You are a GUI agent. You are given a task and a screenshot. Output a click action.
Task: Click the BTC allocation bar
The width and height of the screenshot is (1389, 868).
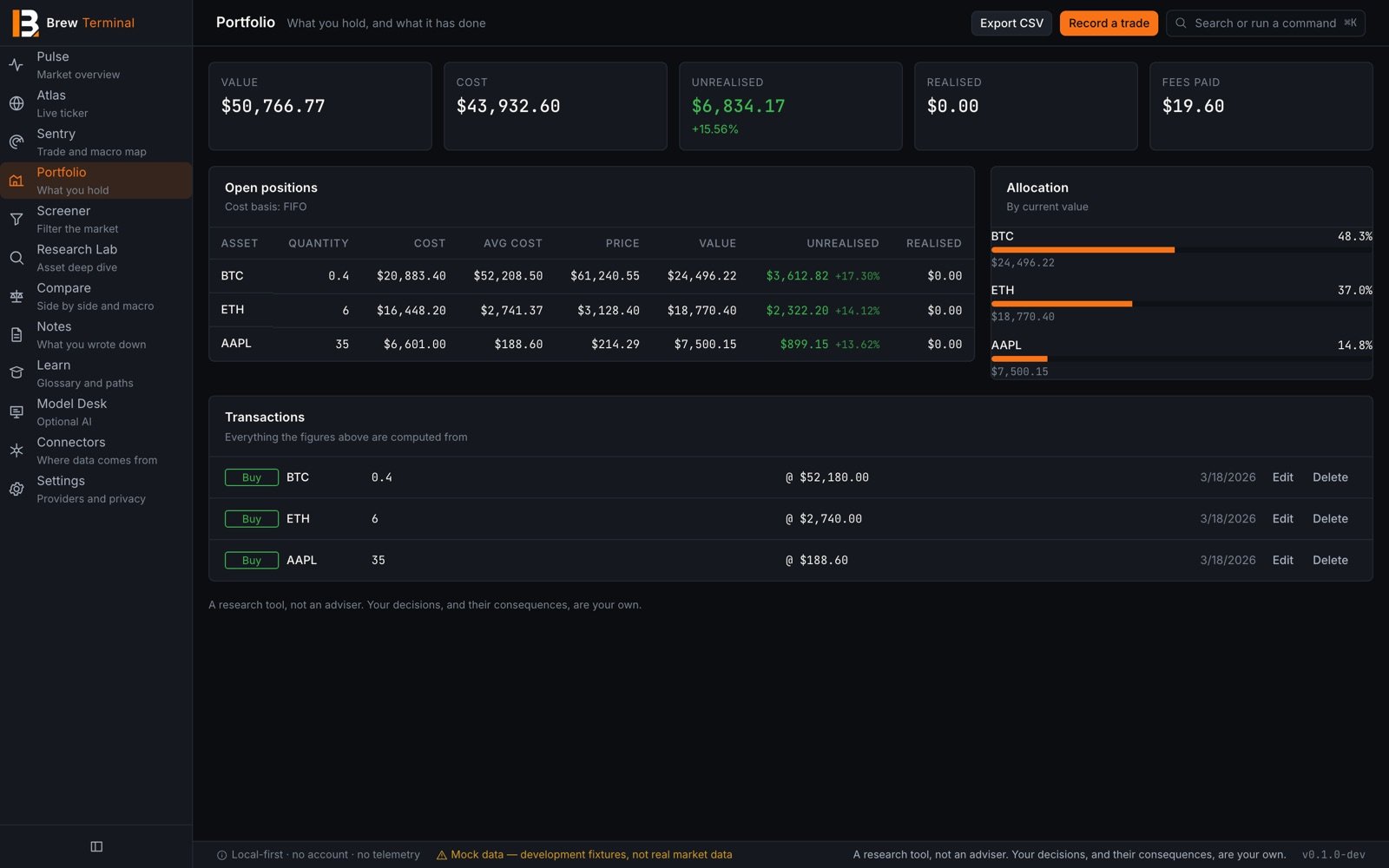click(x=1182, y=250)
